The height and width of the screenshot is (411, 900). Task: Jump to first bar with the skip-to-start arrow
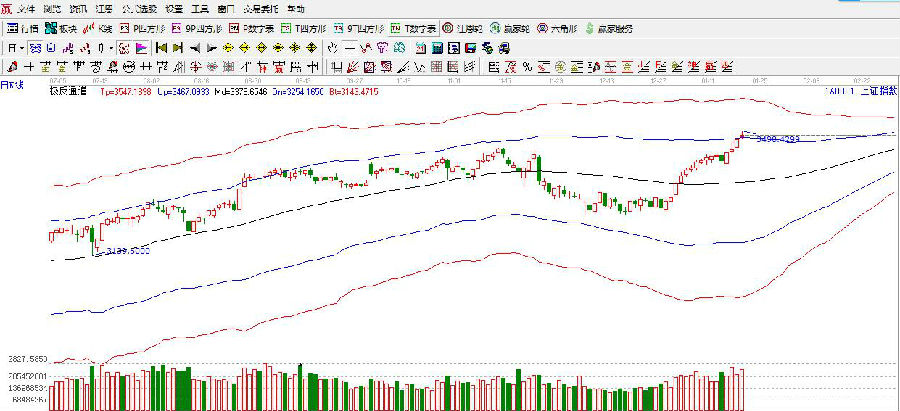[160, 47]
